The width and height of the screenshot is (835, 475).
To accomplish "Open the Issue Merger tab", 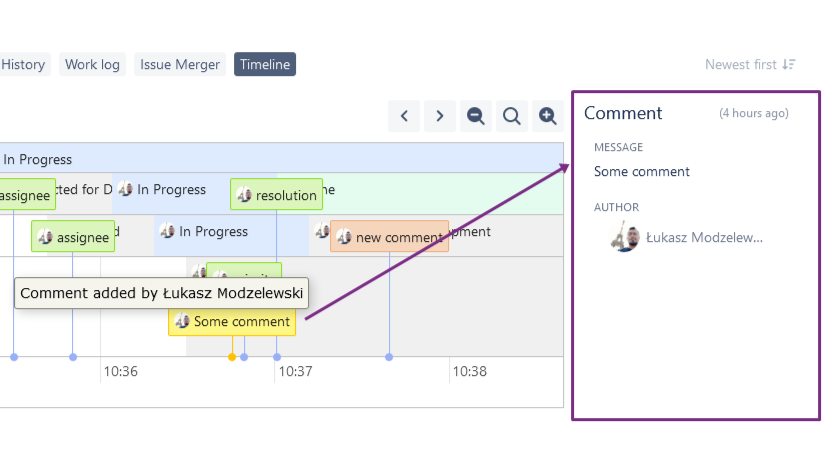I will click(180, 65).
